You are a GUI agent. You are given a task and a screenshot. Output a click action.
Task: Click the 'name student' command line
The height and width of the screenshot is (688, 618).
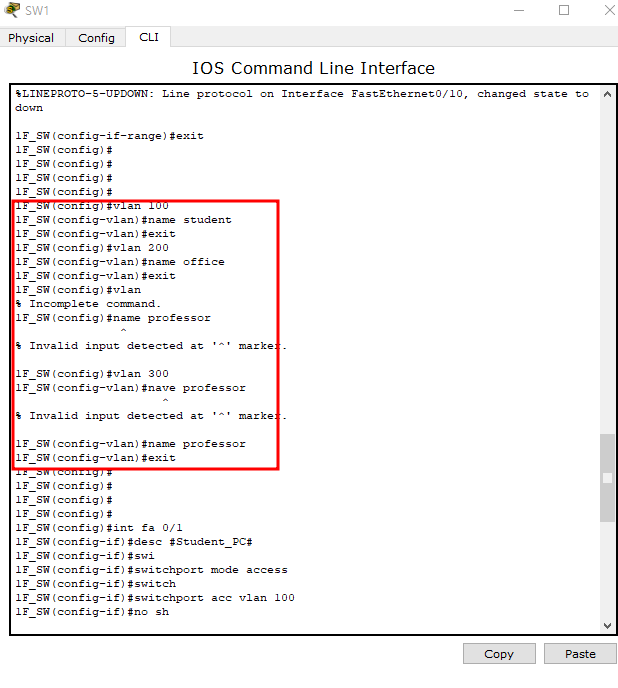click(123, 220)
